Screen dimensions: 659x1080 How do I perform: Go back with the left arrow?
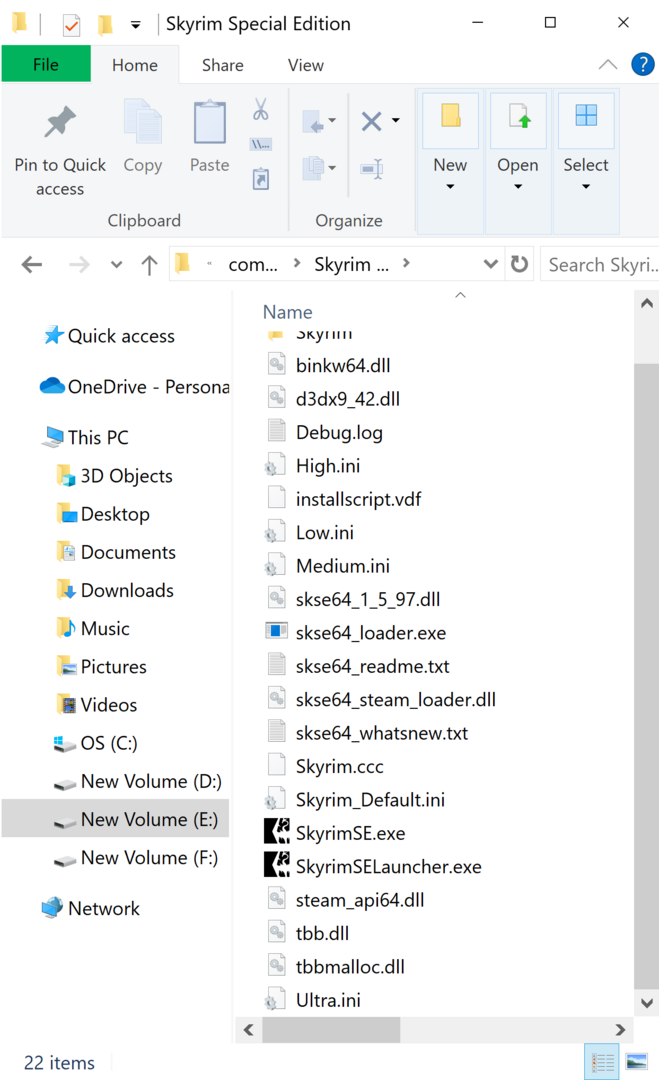click(32, 264)
